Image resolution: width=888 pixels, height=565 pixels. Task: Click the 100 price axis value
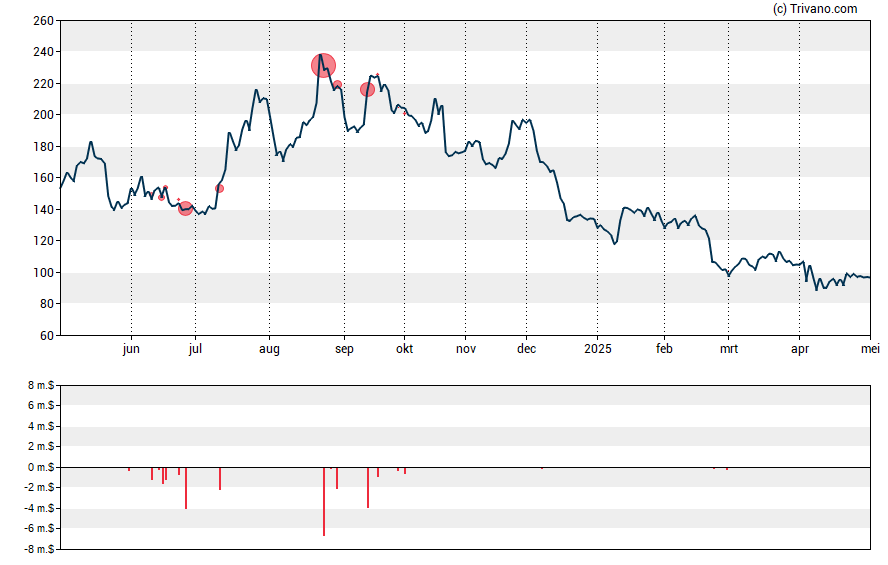[x=44, y=272]
